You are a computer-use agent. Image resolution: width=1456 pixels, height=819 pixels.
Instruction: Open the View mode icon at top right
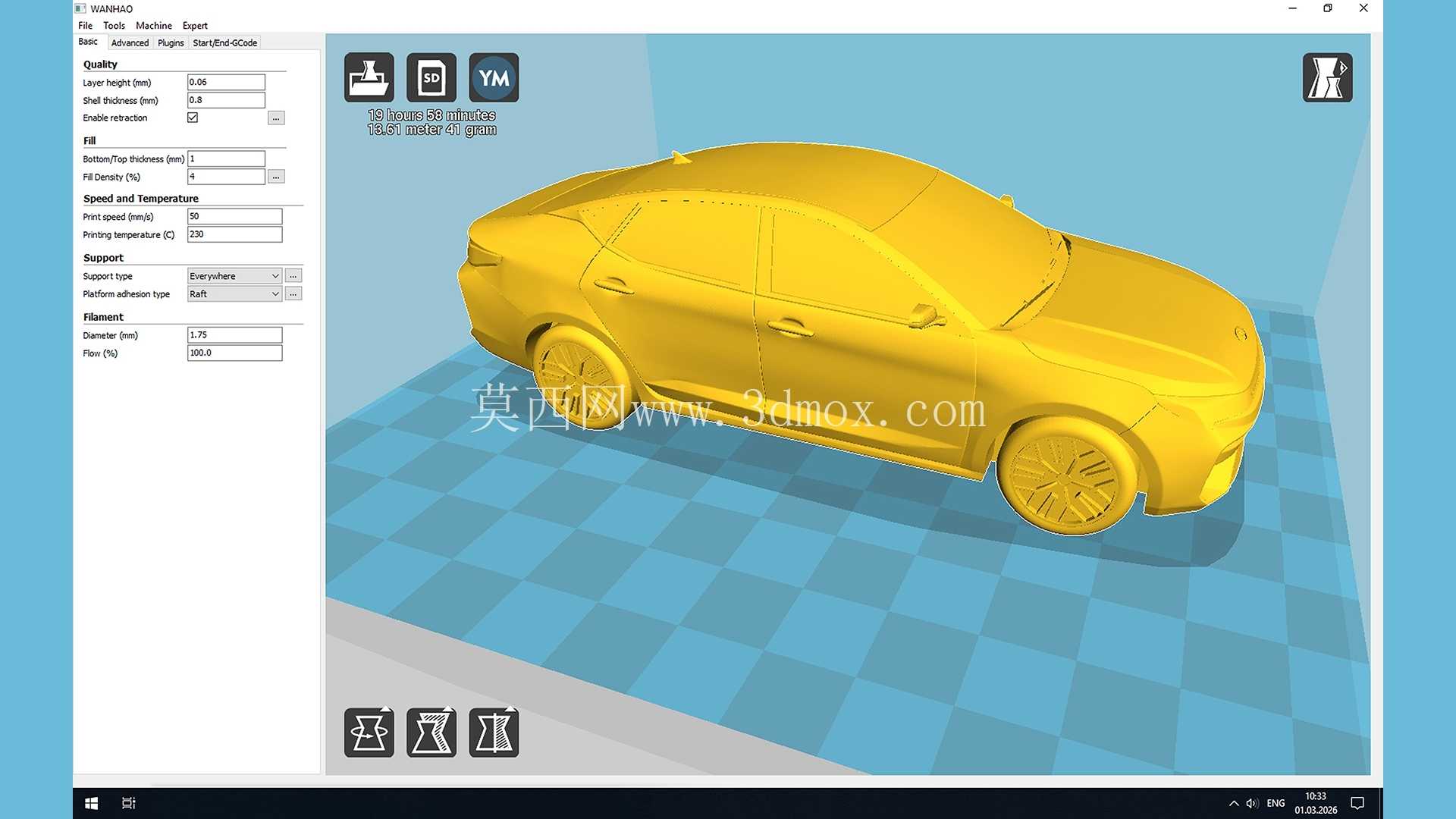[x=1327, y=77]
